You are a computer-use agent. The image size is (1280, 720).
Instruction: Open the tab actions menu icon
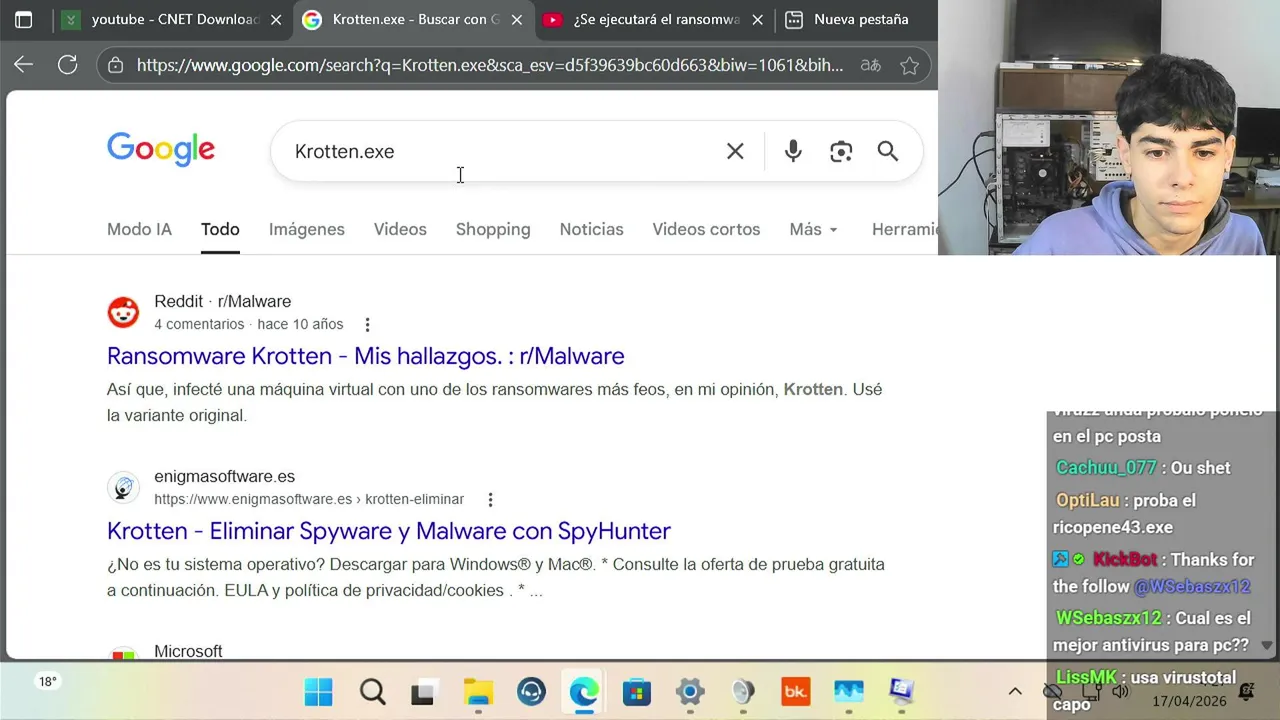[24, 20]
